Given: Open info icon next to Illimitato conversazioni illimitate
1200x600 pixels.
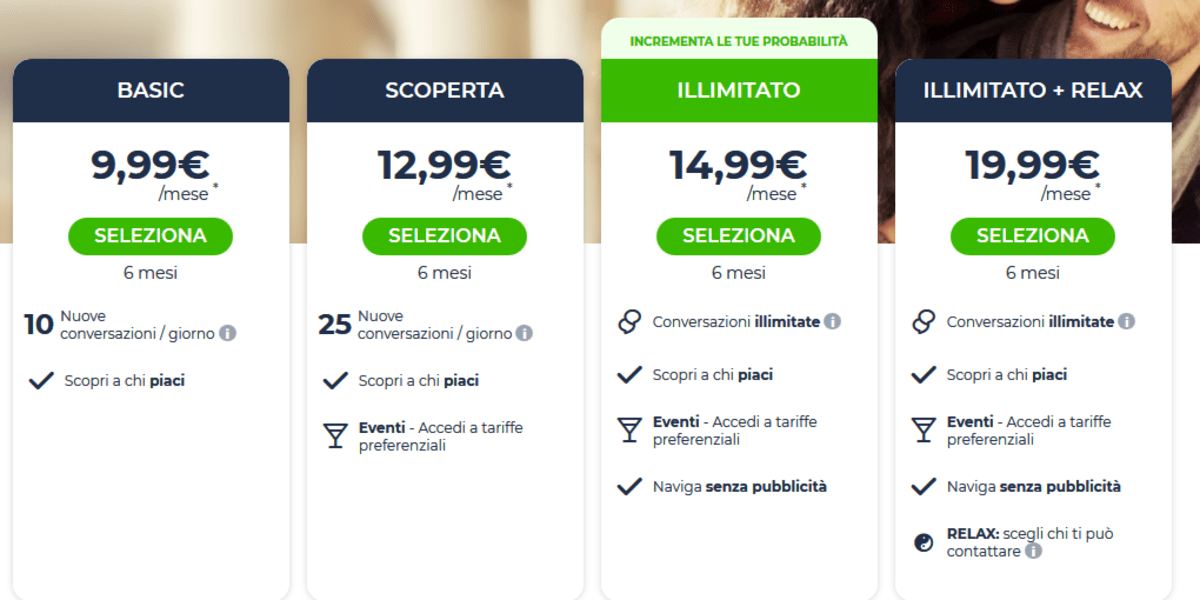Looking at the screenshot, I should pos(833,321).
